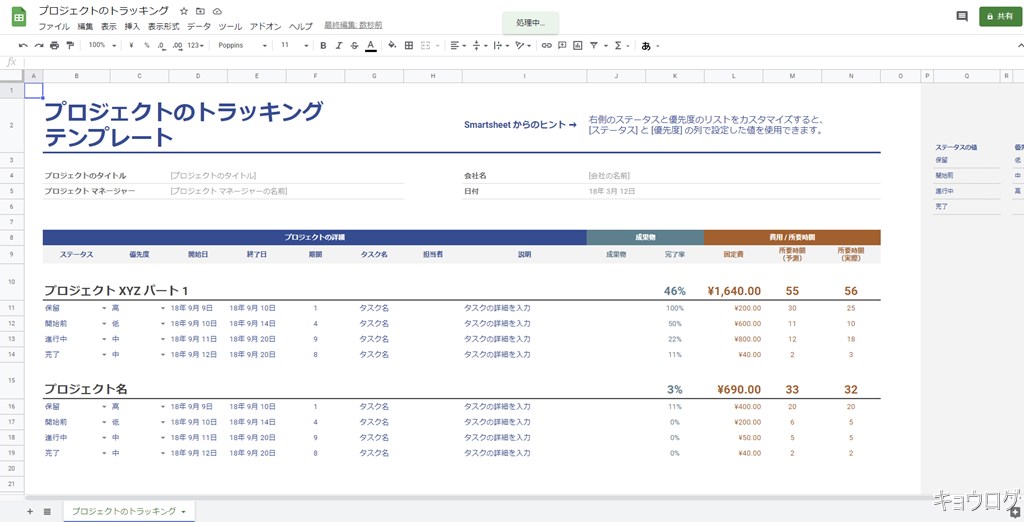The width and height of the screenshot is (1024, 522).
Task: Open the 表示形式 menu
Action: 163,27
